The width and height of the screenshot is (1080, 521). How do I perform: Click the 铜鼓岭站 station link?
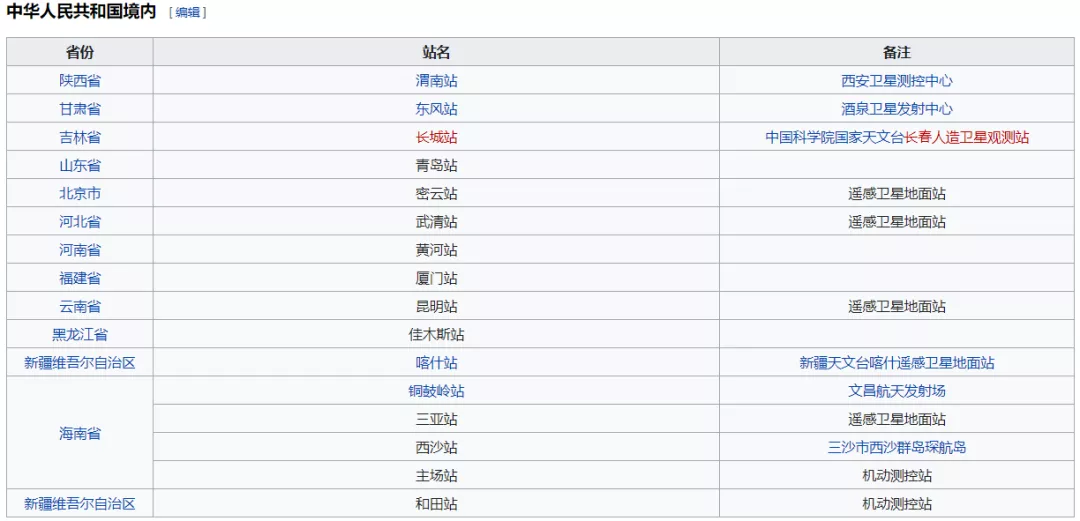pyautogui.click(x=436, y=391)
